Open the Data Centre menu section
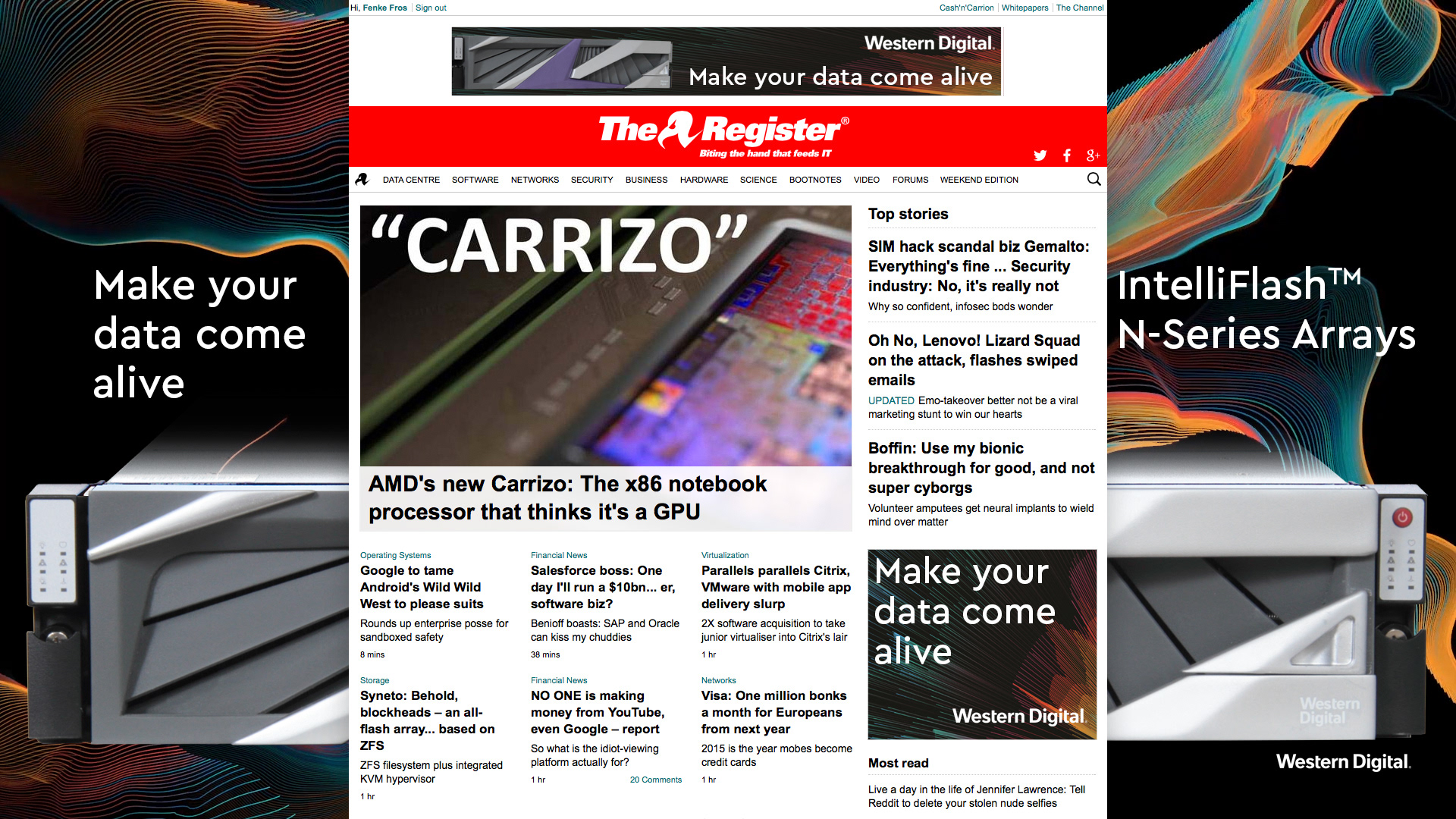Screen dimensions: 1456x819 (411, 180)
